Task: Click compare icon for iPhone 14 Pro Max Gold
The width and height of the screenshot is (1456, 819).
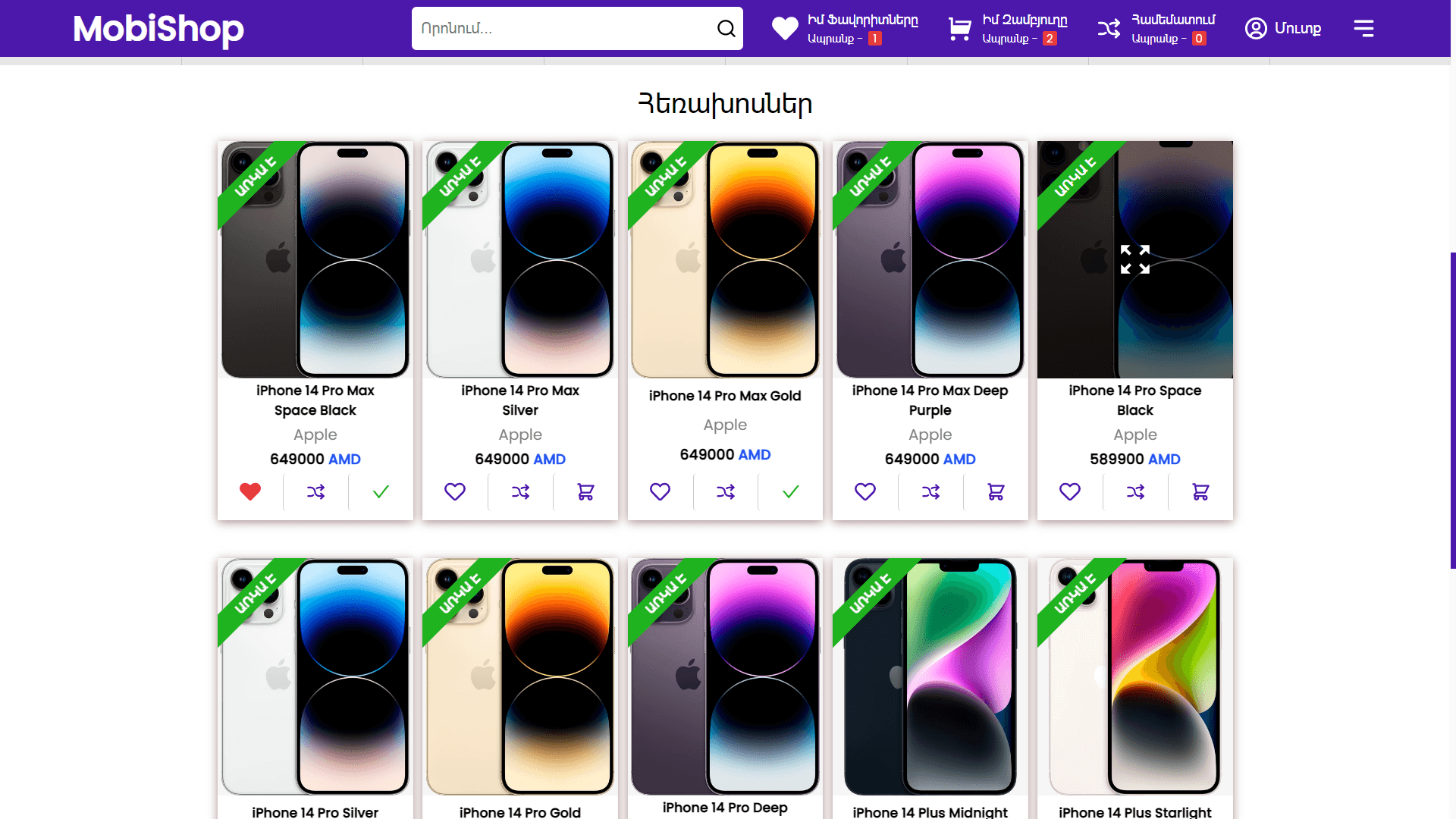Action: coord(726,492)
